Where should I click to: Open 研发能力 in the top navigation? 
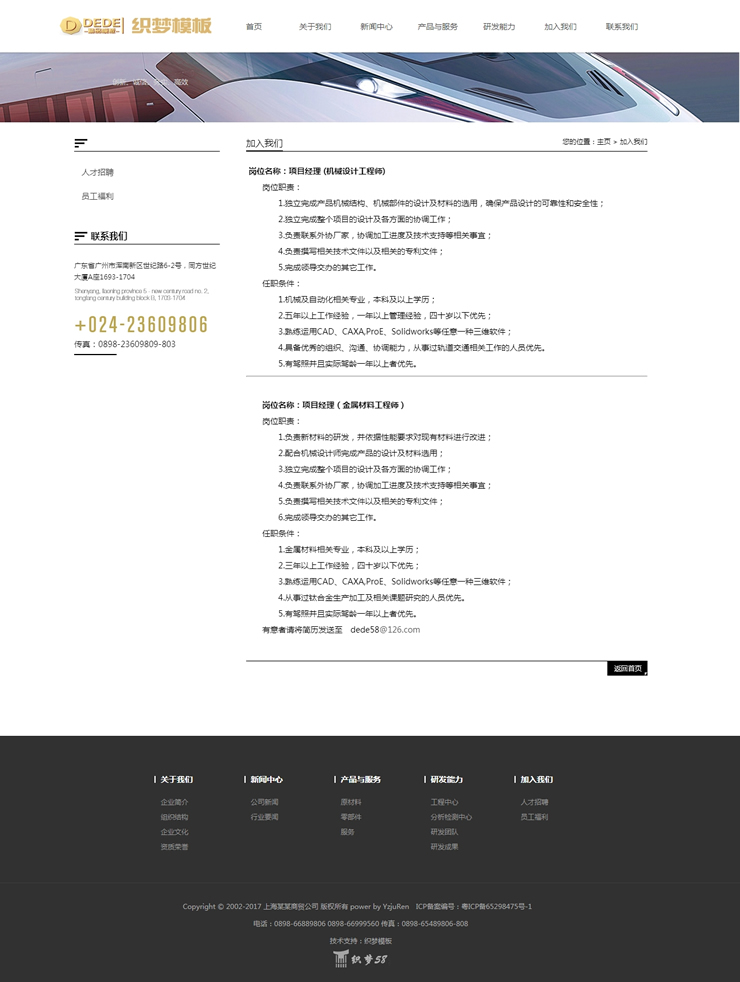(x=499, y=27)
